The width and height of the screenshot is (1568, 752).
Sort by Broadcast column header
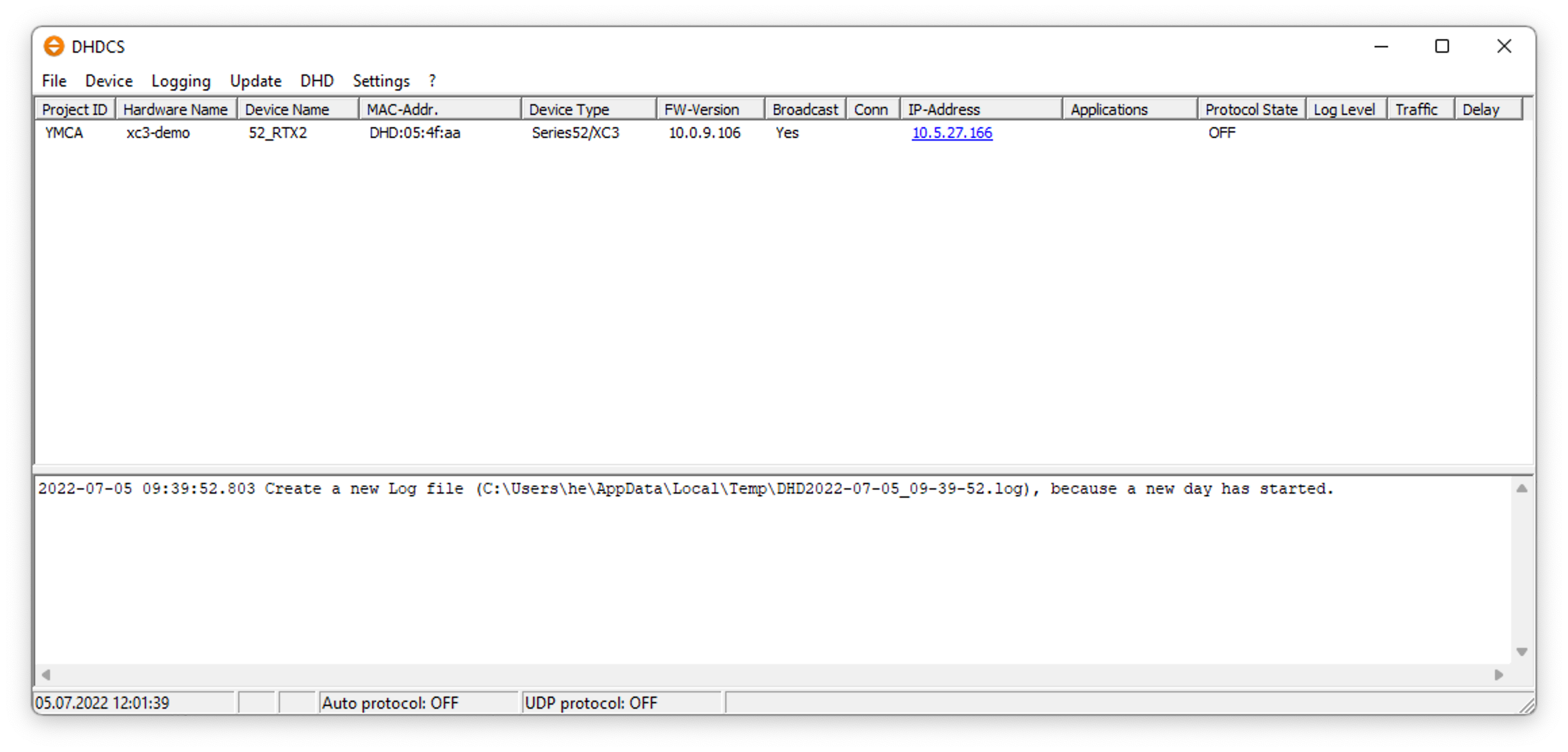[806, 110]
